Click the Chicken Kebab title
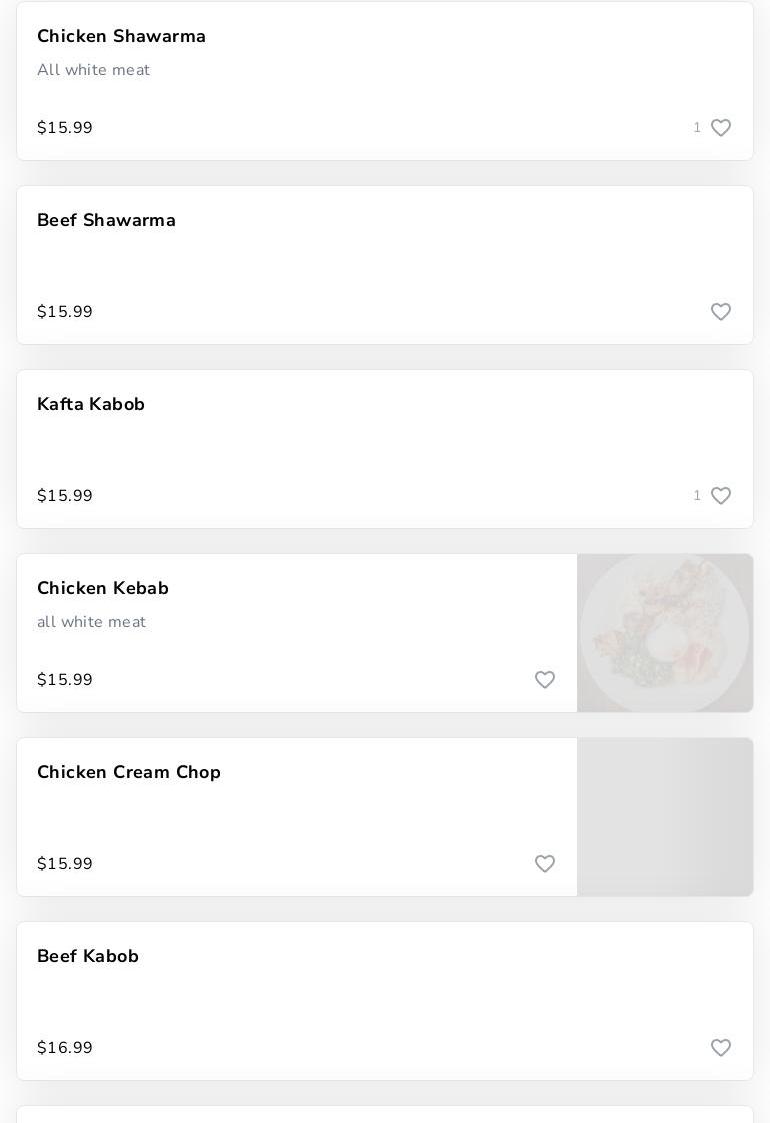The image size is (770, 1123). [x=103, y=589]
